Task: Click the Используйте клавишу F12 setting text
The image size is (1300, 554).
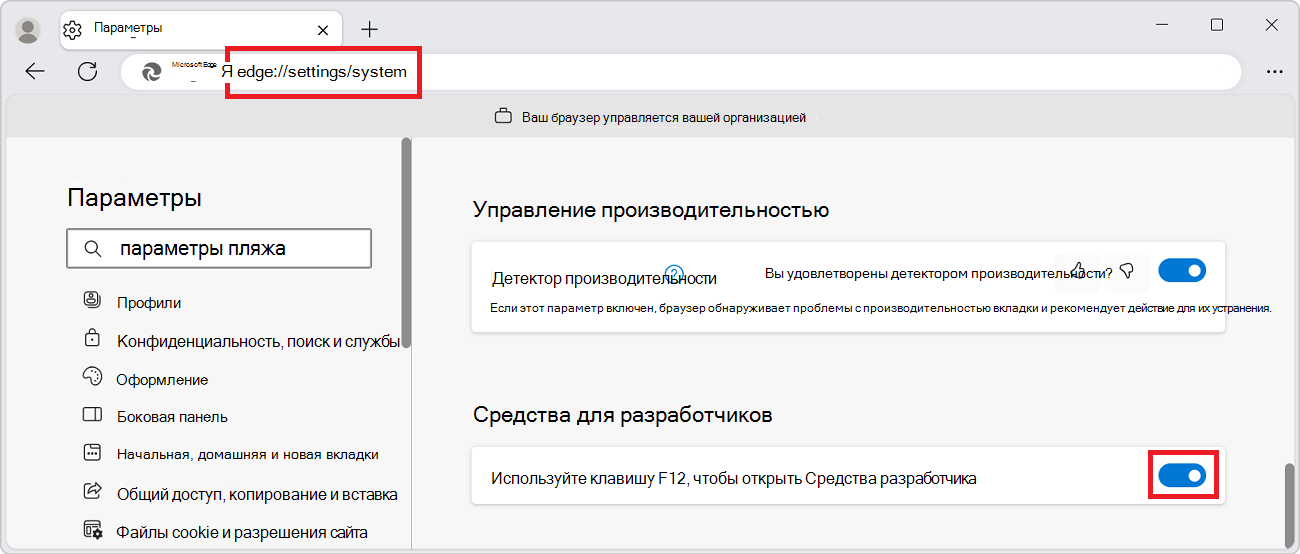Action: pos(734,478)
